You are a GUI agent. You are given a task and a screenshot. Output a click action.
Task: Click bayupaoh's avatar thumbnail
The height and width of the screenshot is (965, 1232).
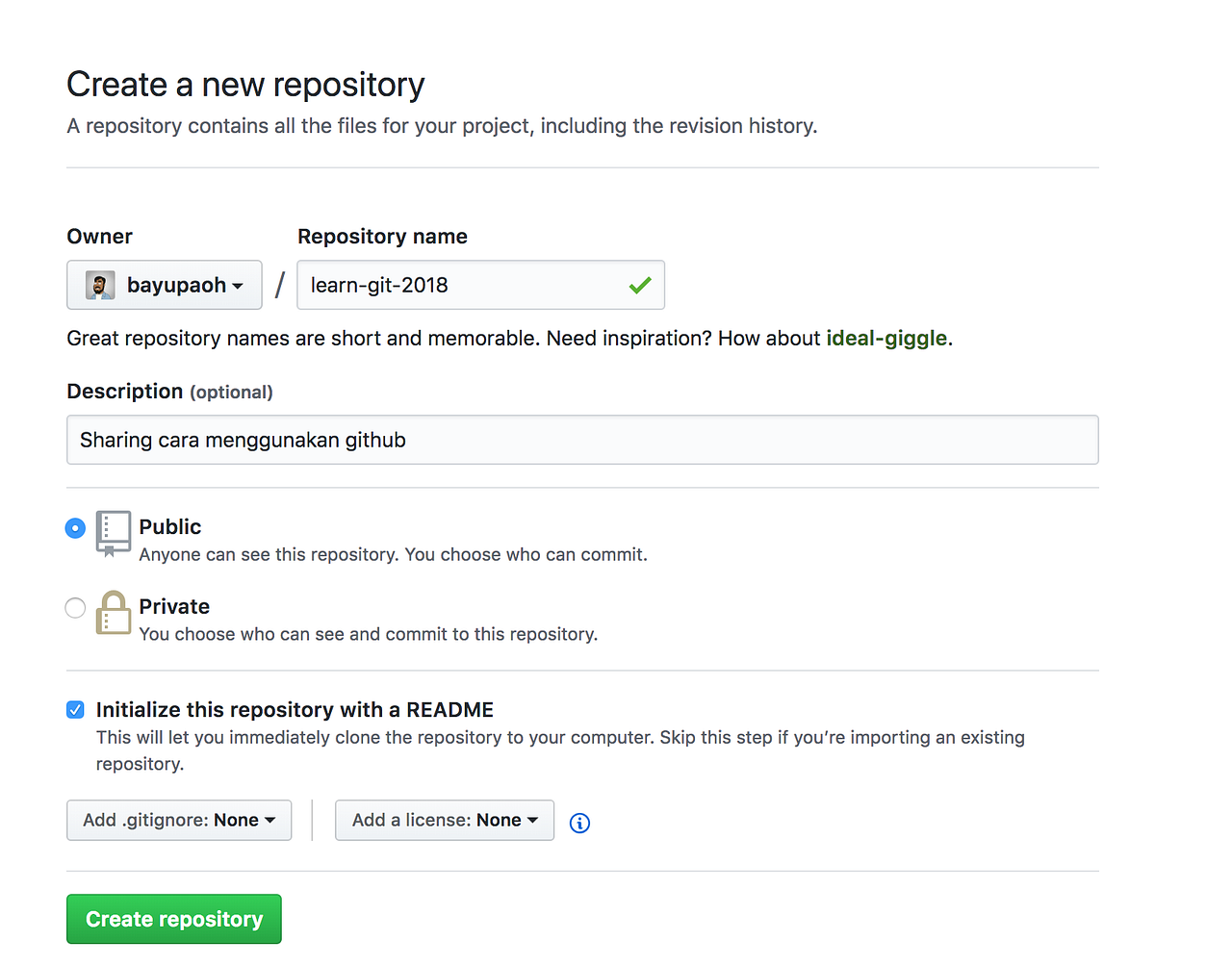point(99,284)
